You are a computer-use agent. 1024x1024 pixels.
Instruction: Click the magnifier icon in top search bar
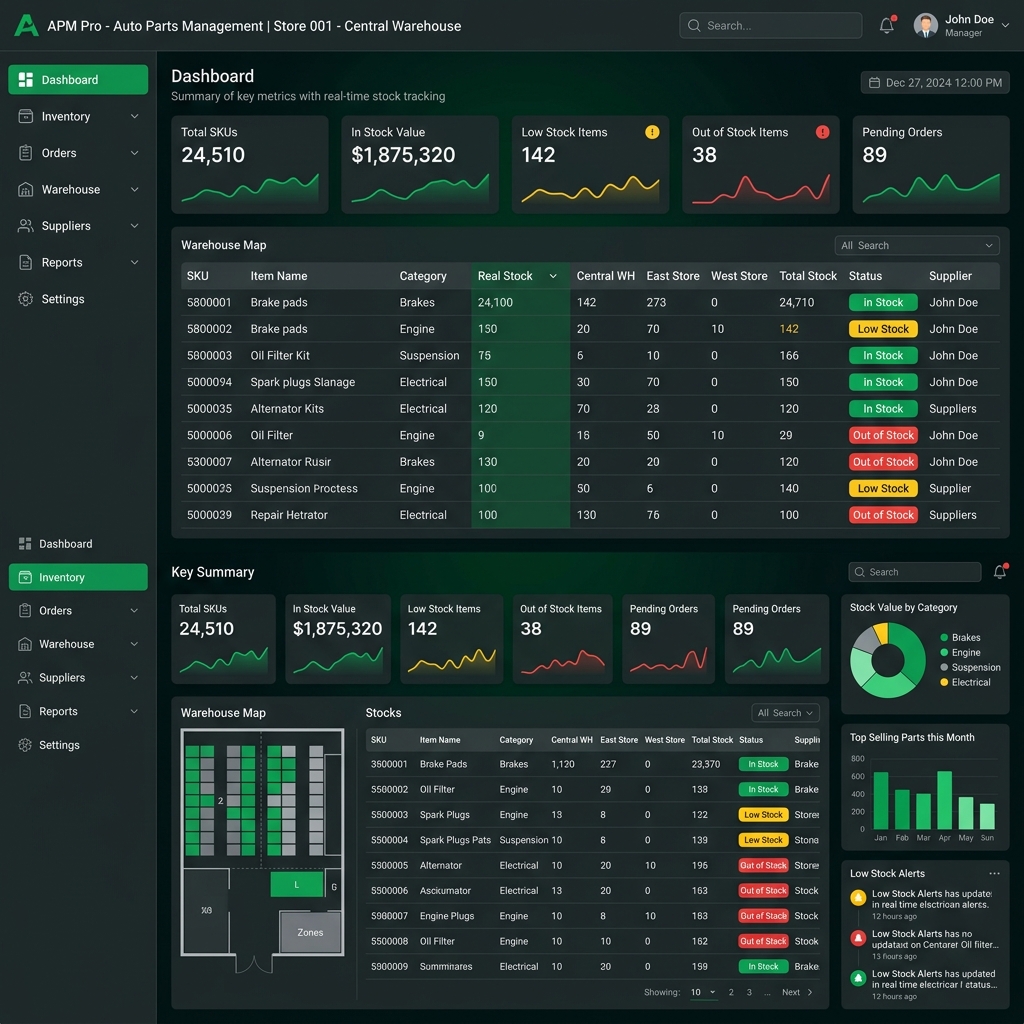coord(694,25)
